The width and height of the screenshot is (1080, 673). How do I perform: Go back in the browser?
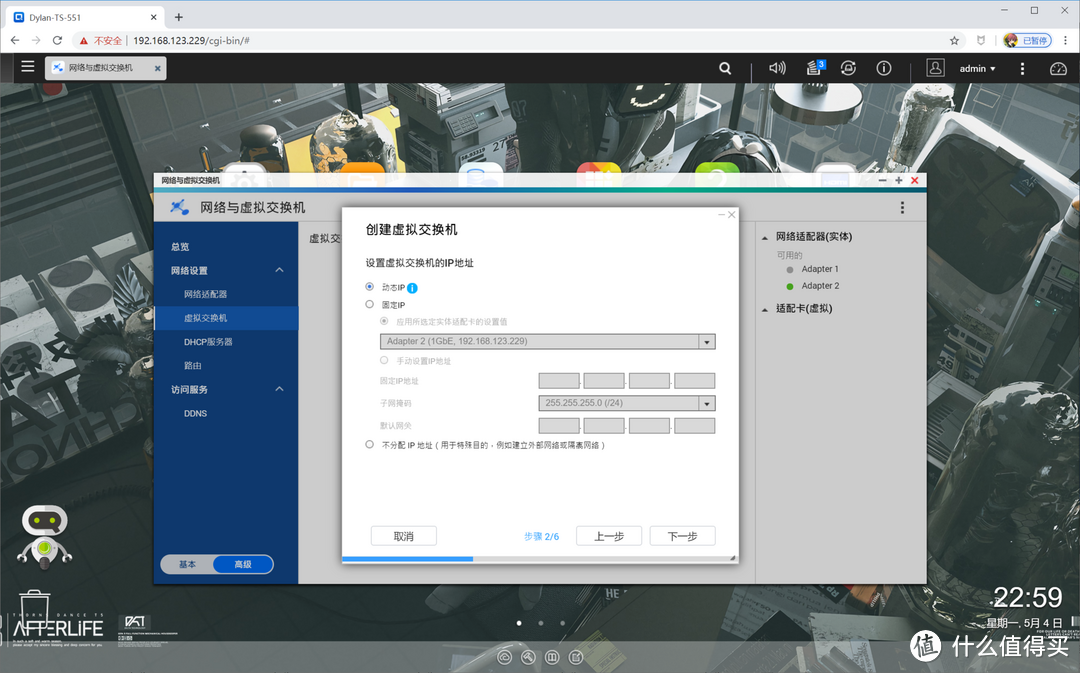(15, 41)
